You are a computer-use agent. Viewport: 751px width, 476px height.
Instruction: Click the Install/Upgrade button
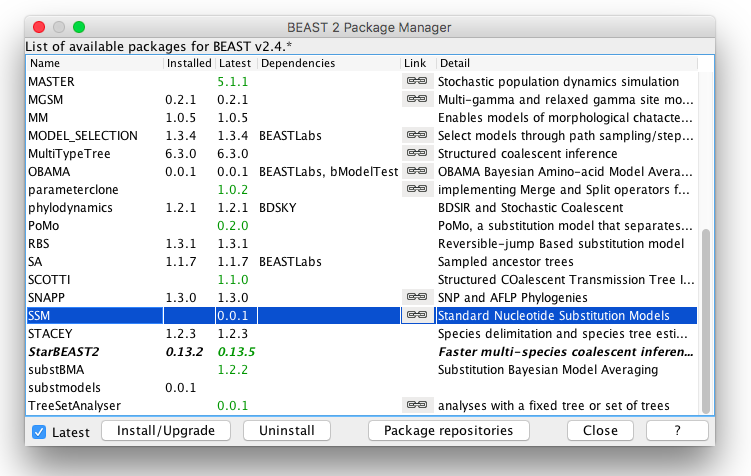(x=166, y=431)
